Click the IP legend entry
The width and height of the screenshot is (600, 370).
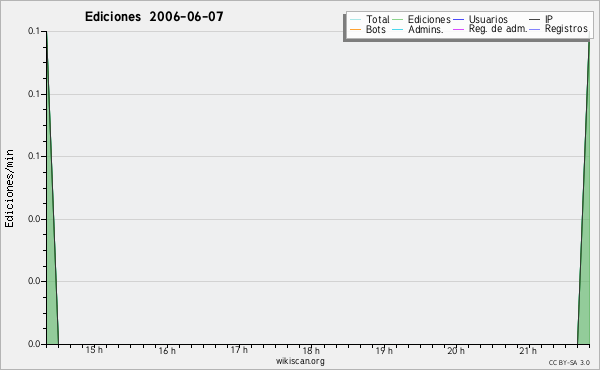[x=541, y=19]
